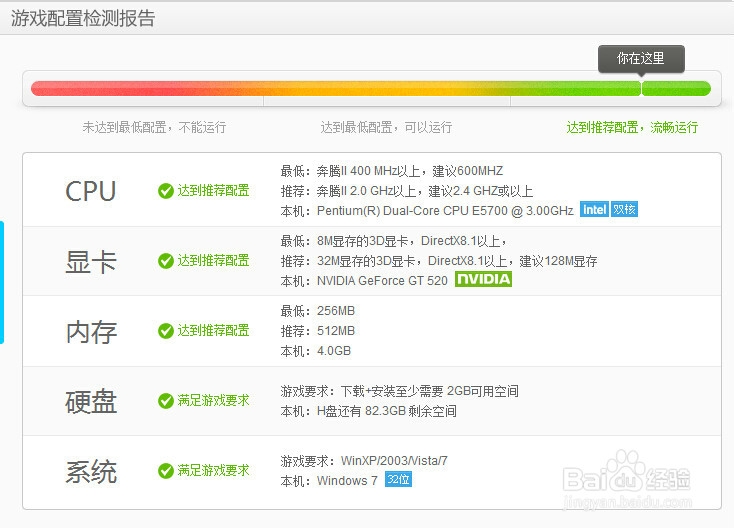The width and height of the screenshot is (734, 528).
Task: Select the 达到最低配置，可以运行 label
Action: pyautogui.click(x=386, y=127)
